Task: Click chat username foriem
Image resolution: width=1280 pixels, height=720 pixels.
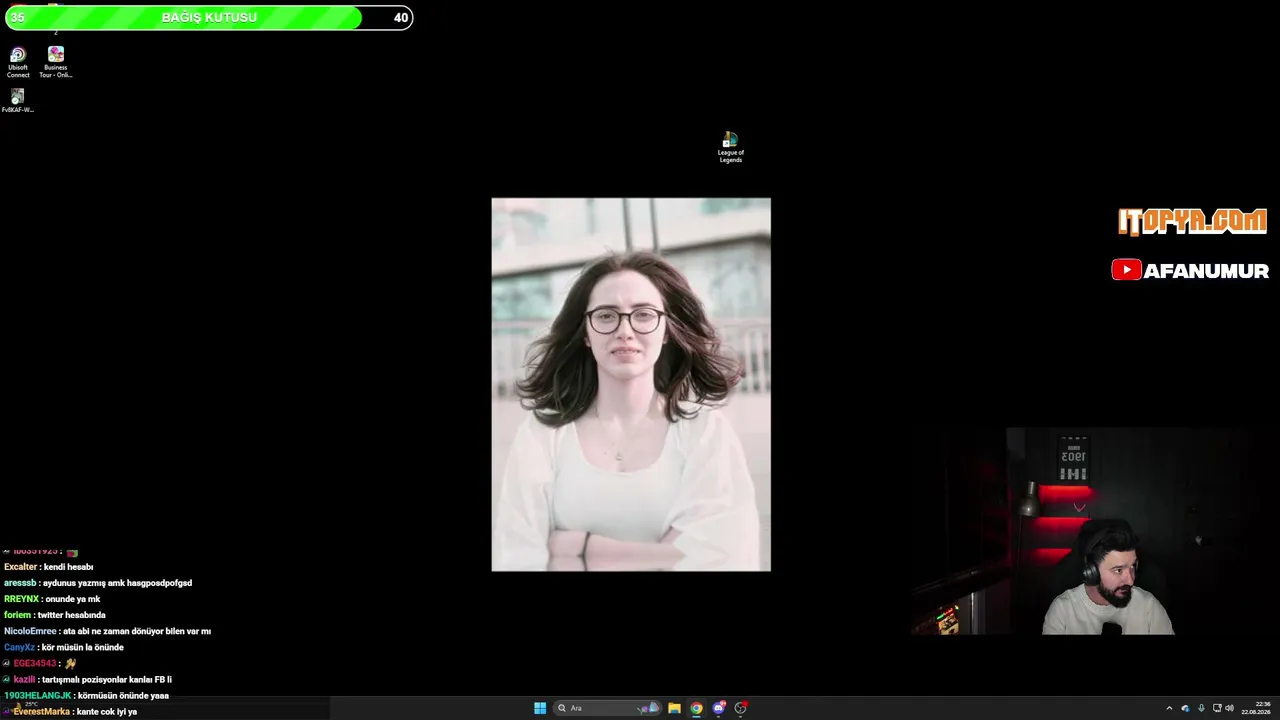Action: click(17, 615)
